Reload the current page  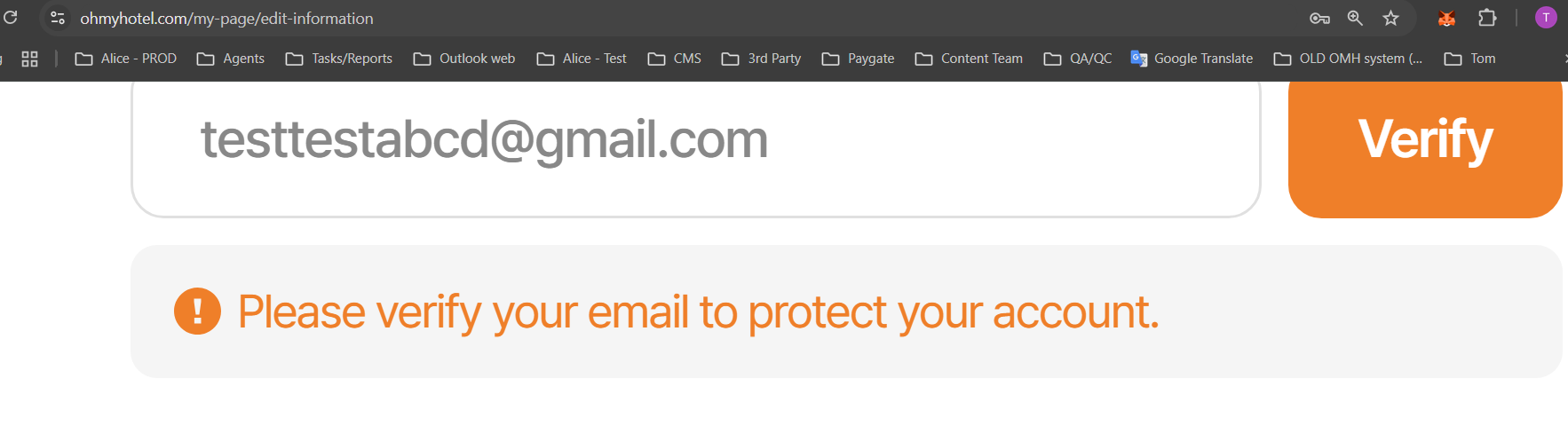[11, 18]
